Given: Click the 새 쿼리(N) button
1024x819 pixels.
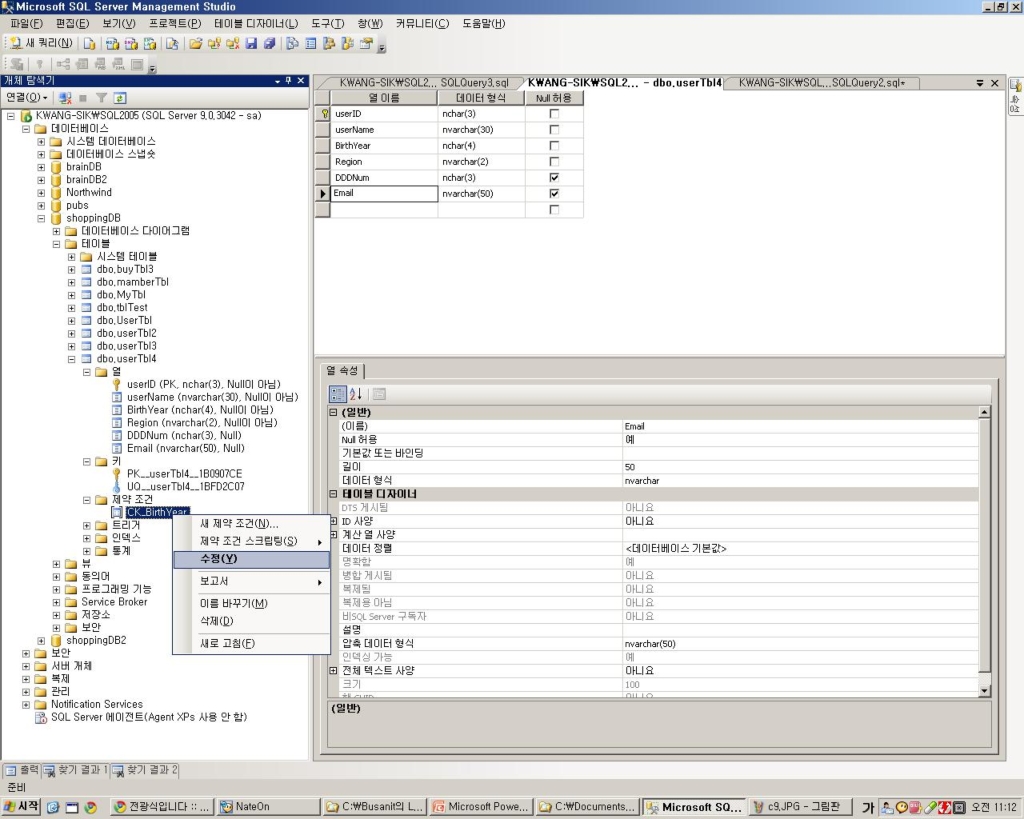Looking at the screenshot, I should click(x=41, y=43).
